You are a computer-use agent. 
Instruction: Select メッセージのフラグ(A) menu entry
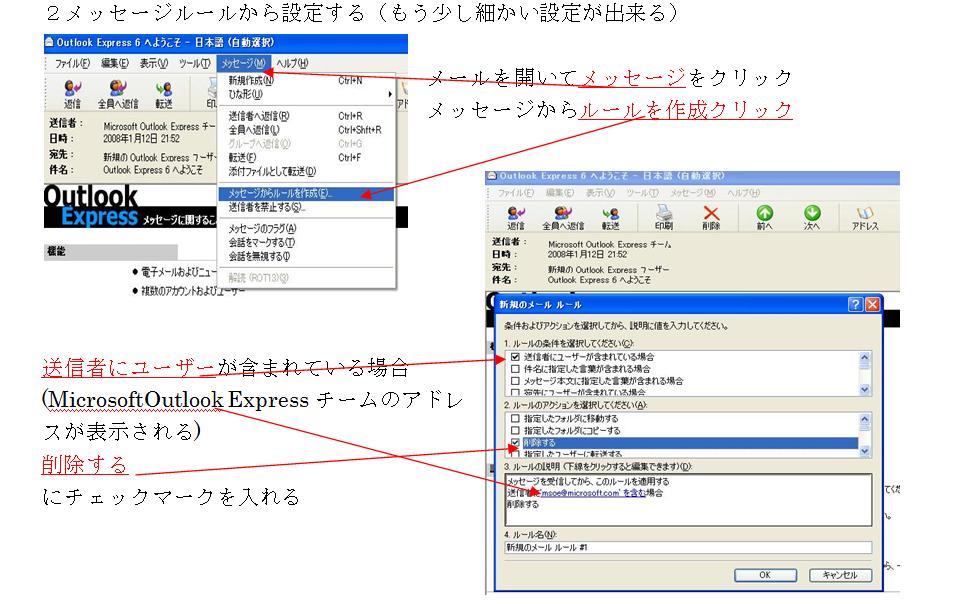pyautogui.click(x=307, y=229)
